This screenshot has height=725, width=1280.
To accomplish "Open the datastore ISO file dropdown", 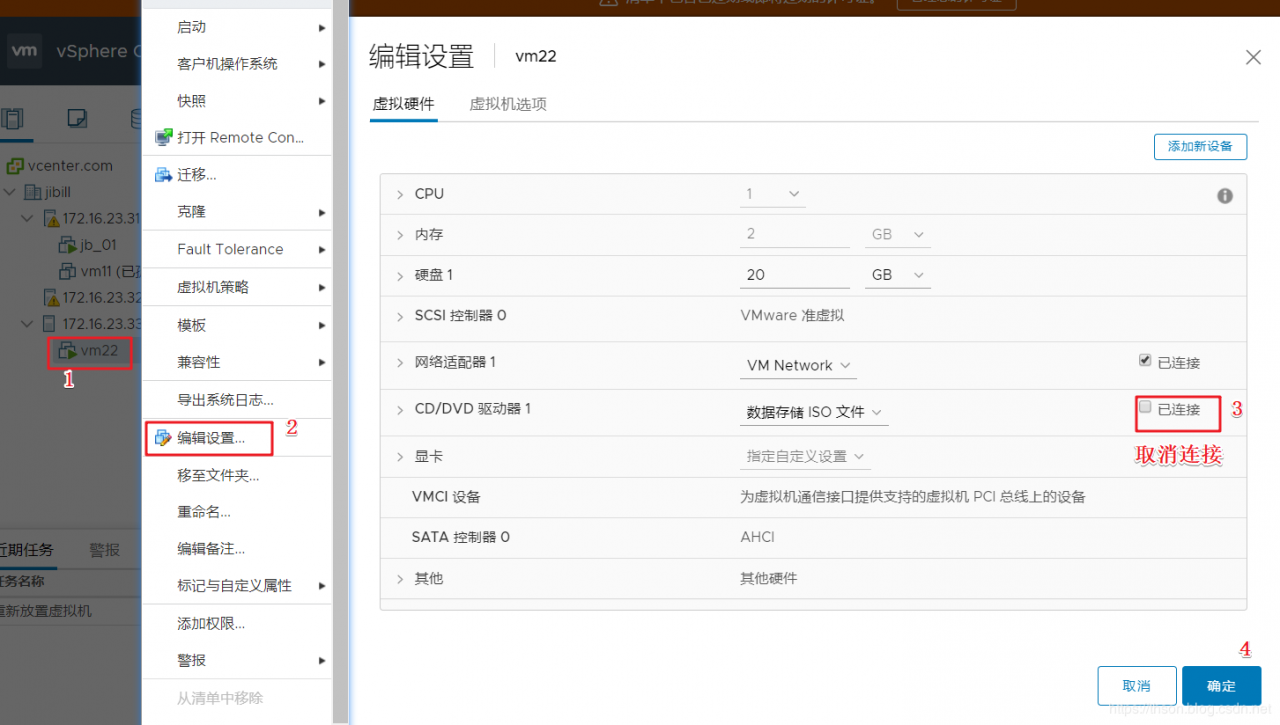I will [x=814, y=412].
